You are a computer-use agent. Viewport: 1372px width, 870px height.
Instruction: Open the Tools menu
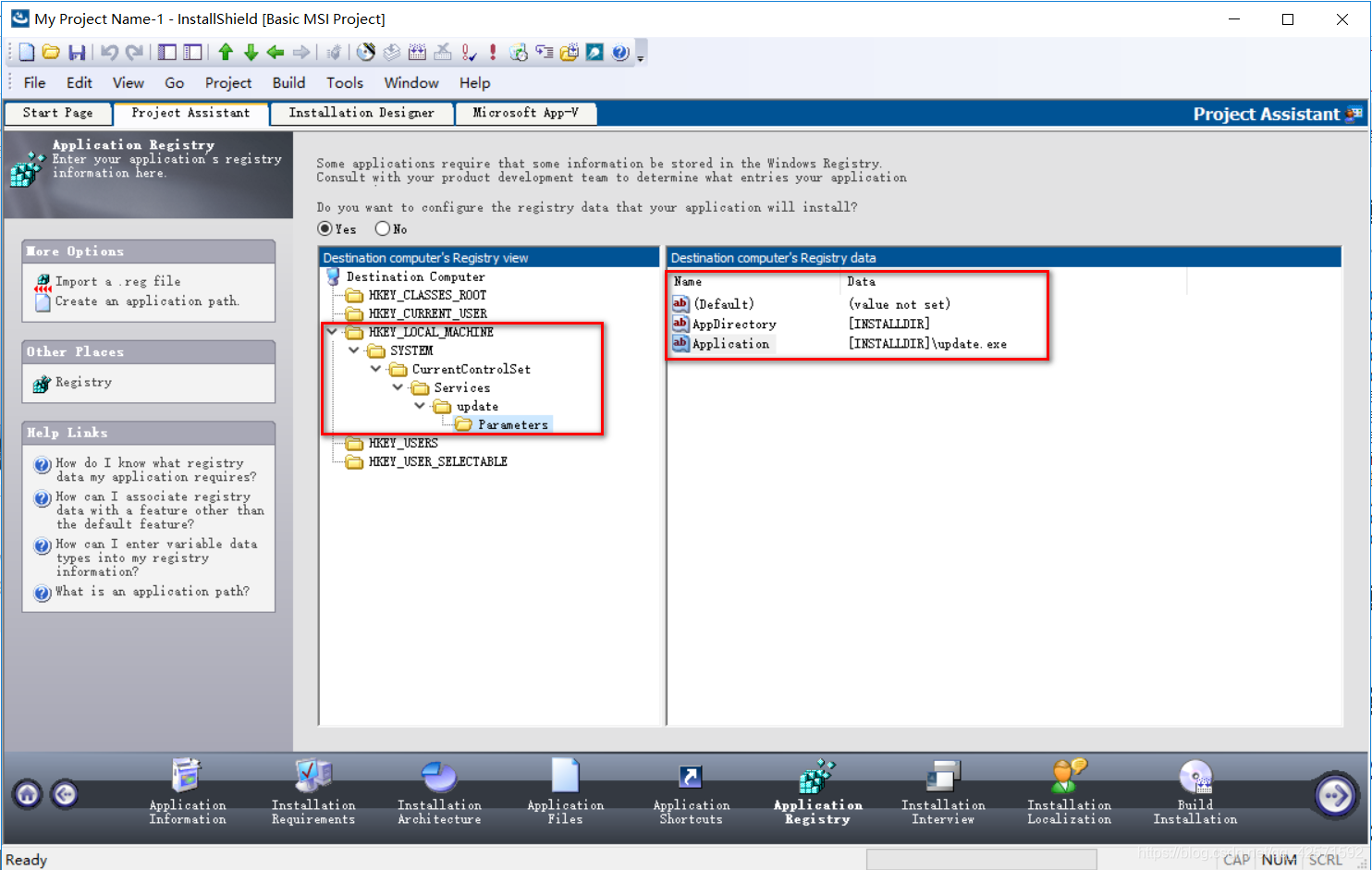(x=345, y=82)
